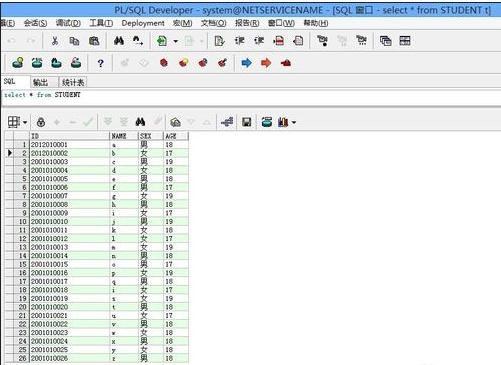This screenshot has width=501, height=365.
Task: Open the 窗口(W) menu
Action: click(281, 23)
